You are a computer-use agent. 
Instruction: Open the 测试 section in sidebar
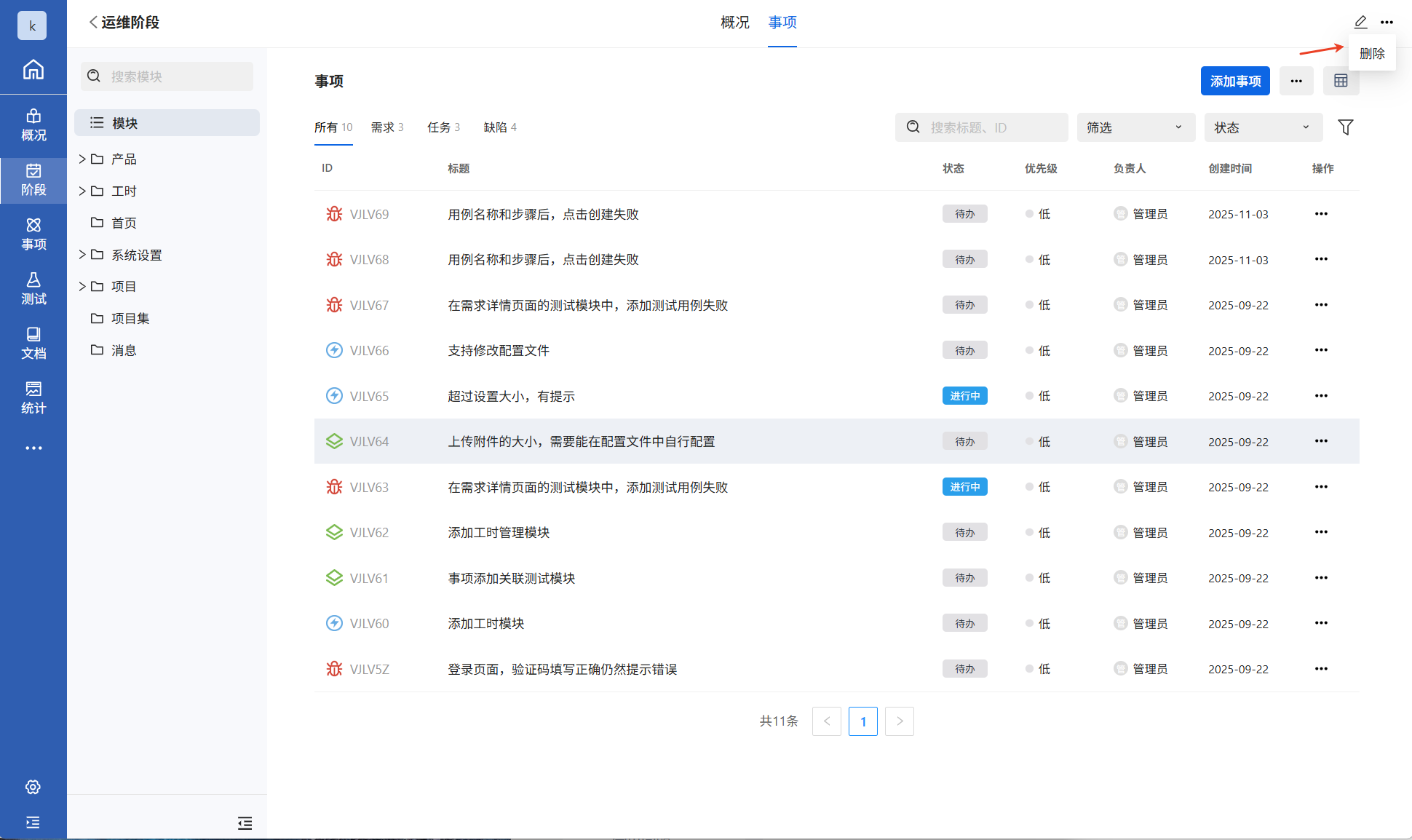[x=33, y=288]
